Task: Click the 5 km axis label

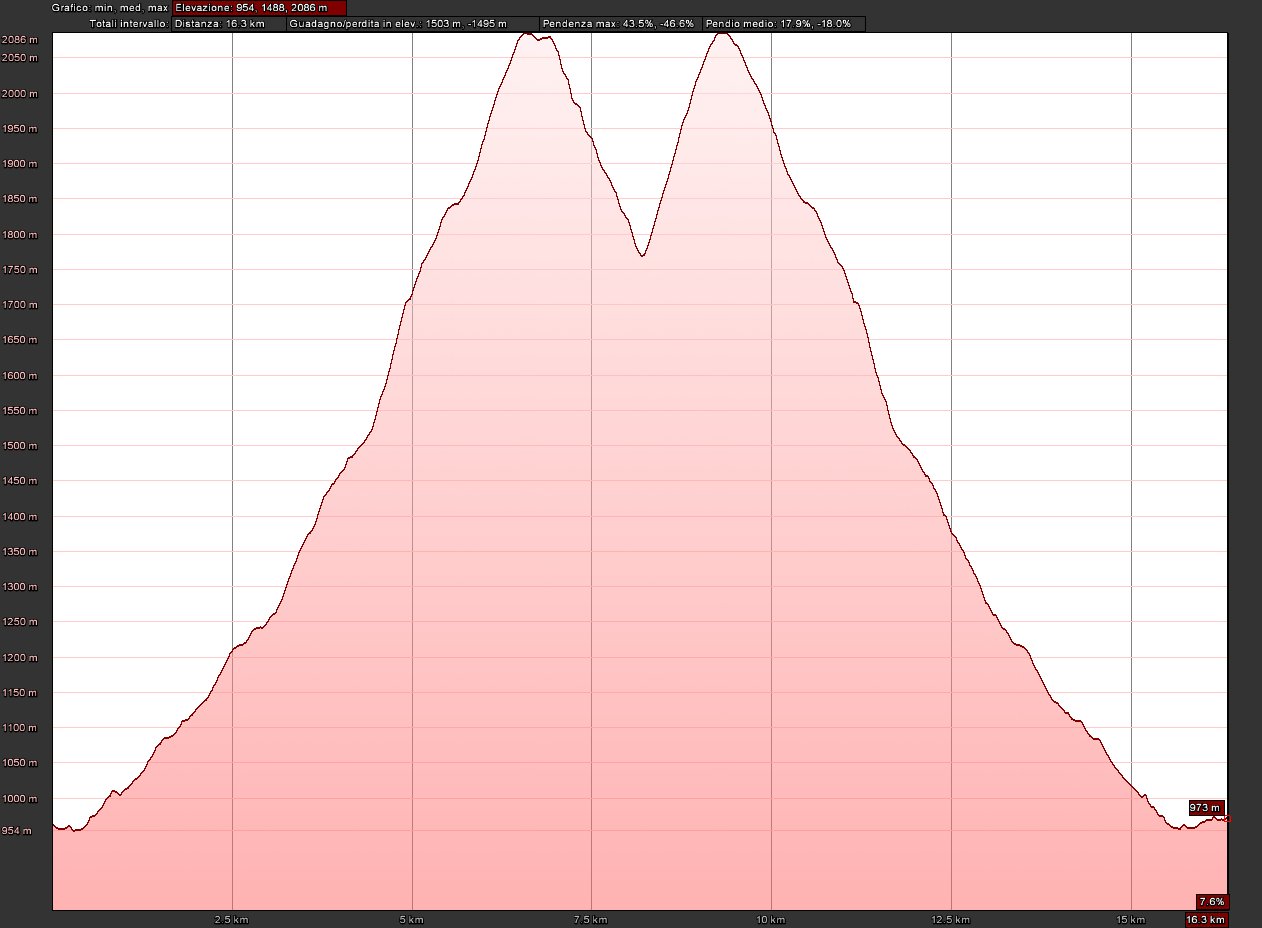Action: [411, 919]
